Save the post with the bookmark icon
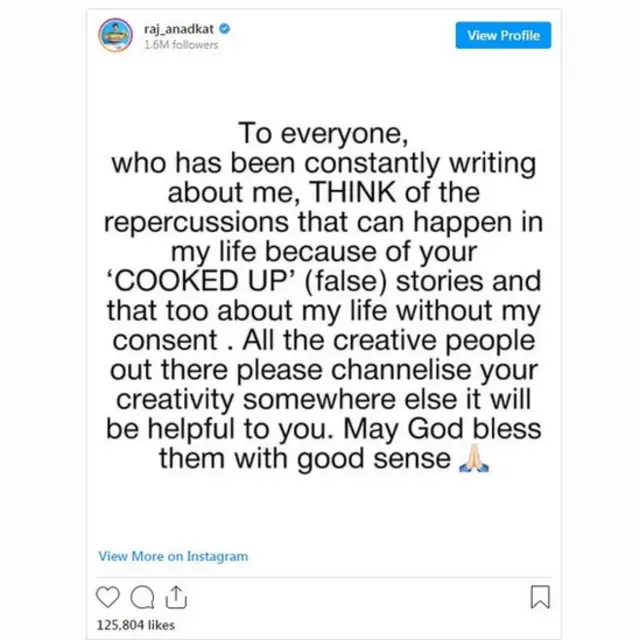Screen dimensions: 640x640 pos(539,597)
